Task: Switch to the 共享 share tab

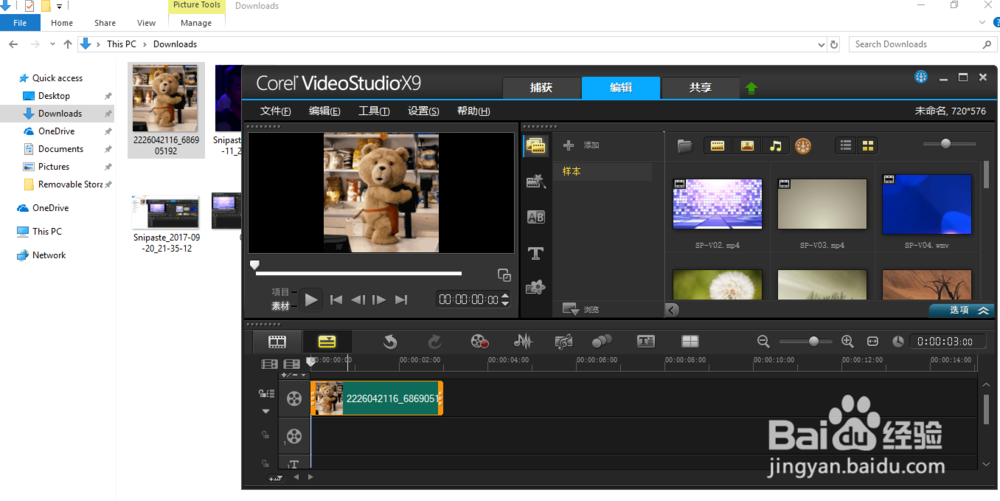Action: [x=700, y=88]
